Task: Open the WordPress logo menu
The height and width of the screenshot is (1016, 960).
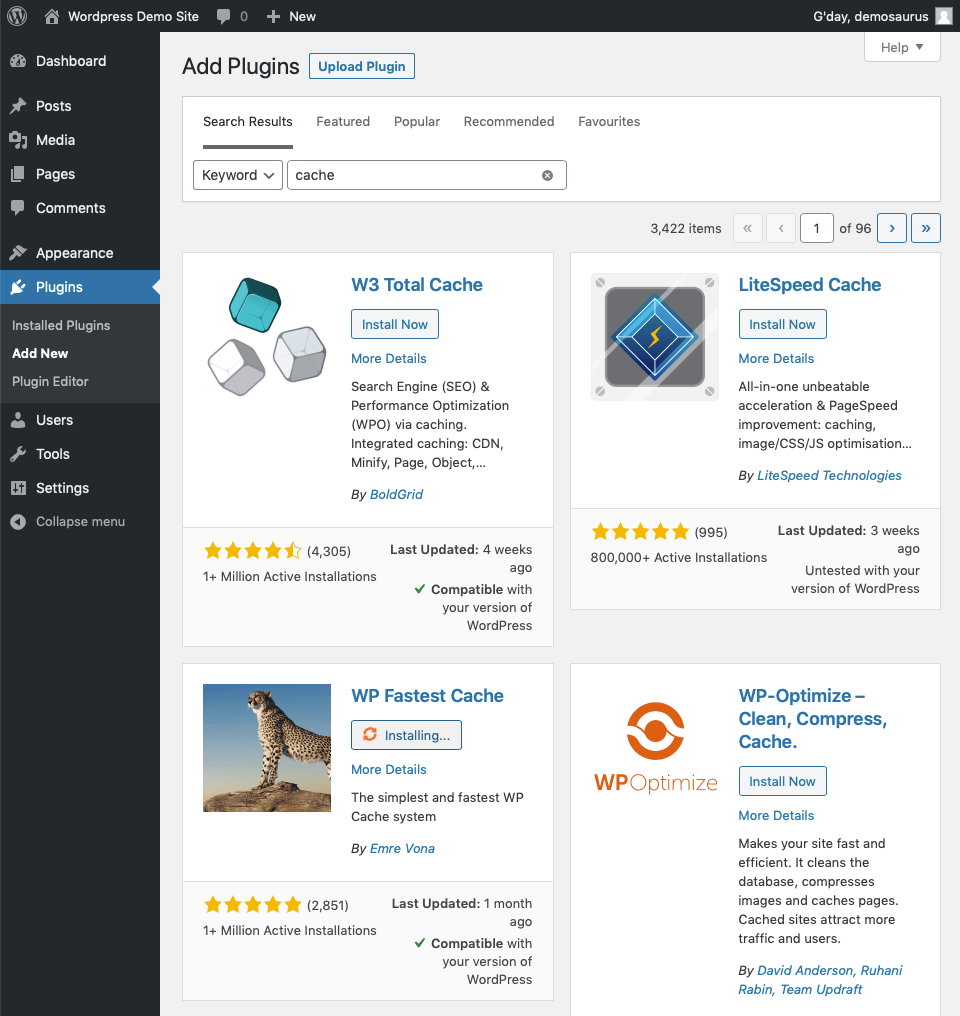Action: pos(17,16)
